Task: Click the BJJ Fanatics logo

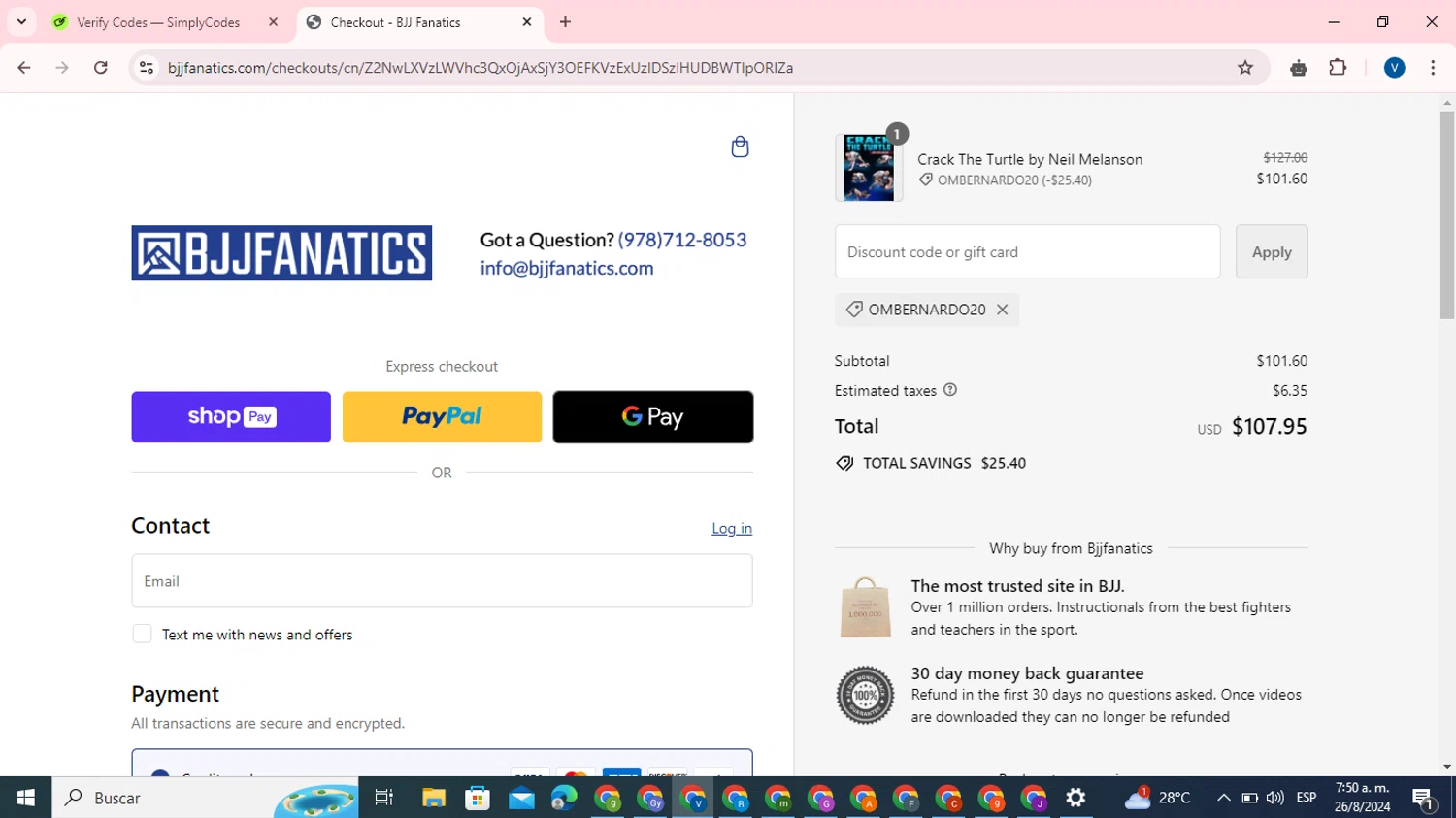Action: coord(281,253)
